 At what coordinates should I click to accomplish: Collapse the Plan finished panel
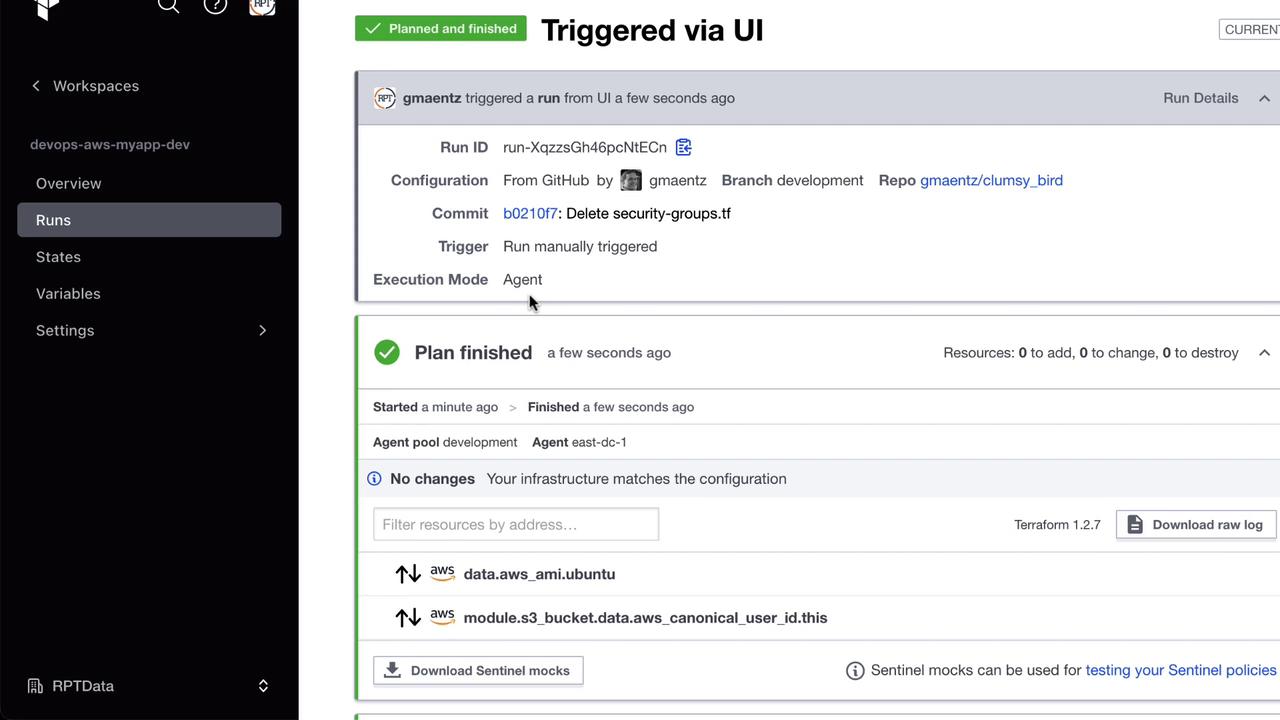(x=1264, y=353)
